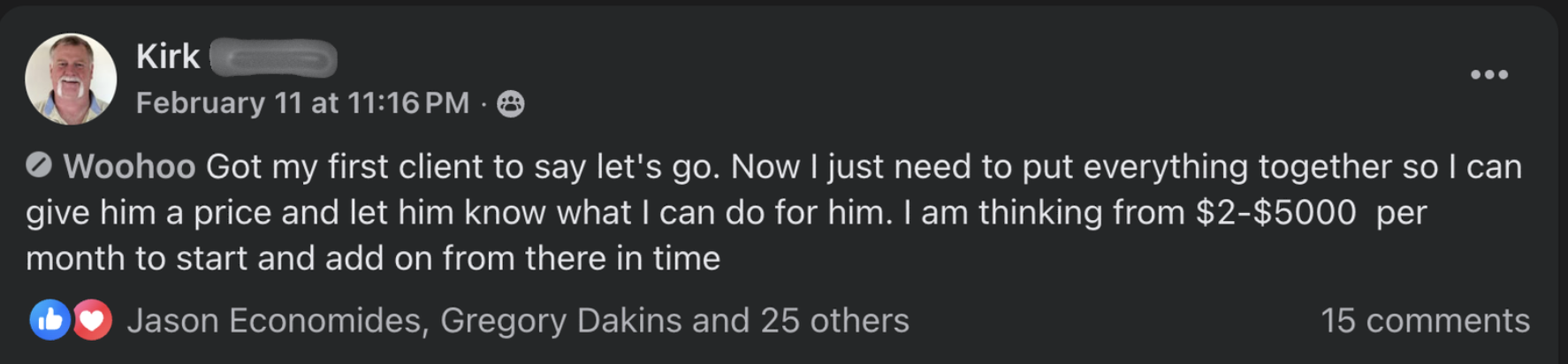Click the group audience privacy icon
Viewport: 1568px width, 364px height.
[510, 104]
